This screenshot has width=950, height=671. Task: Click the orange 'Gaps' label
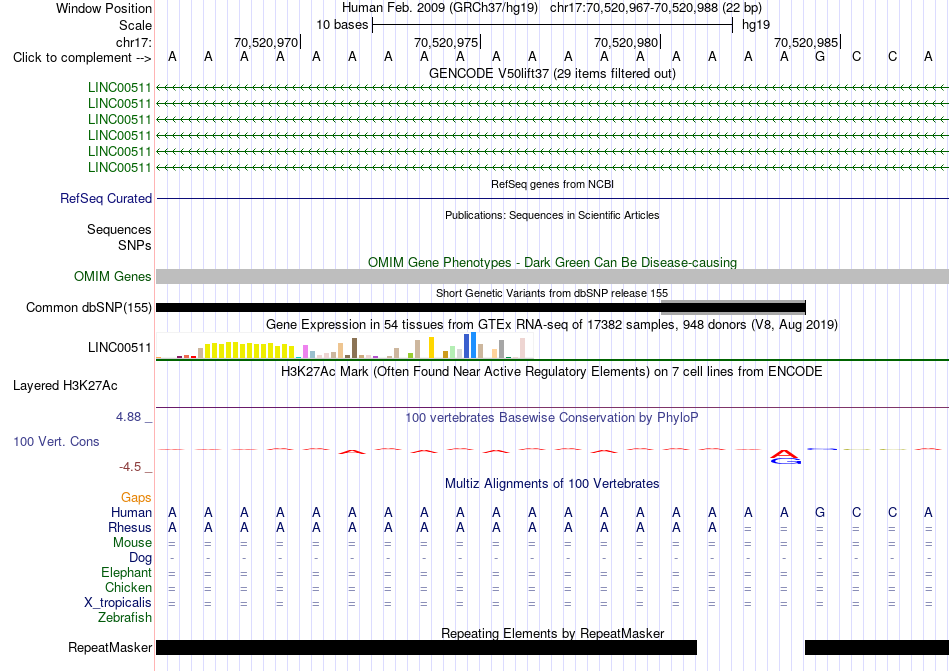coord(136,497)
